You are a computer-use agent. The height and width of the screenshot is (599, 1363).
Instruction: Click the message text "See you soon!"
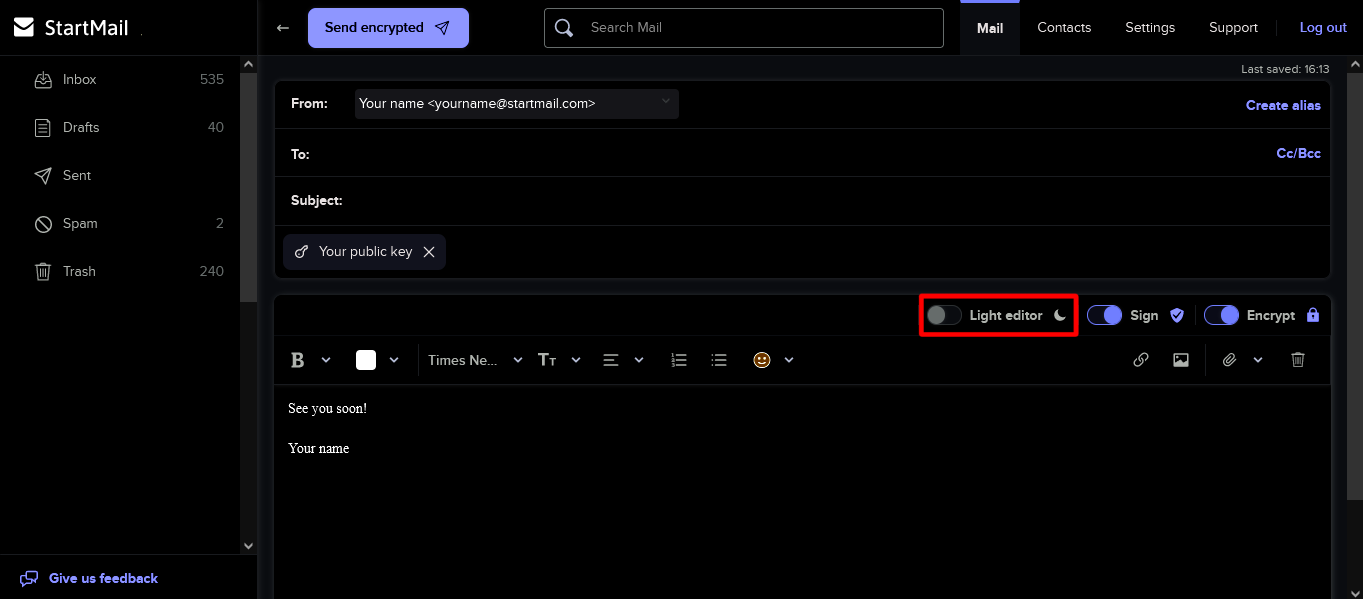(x=327, y=409)
